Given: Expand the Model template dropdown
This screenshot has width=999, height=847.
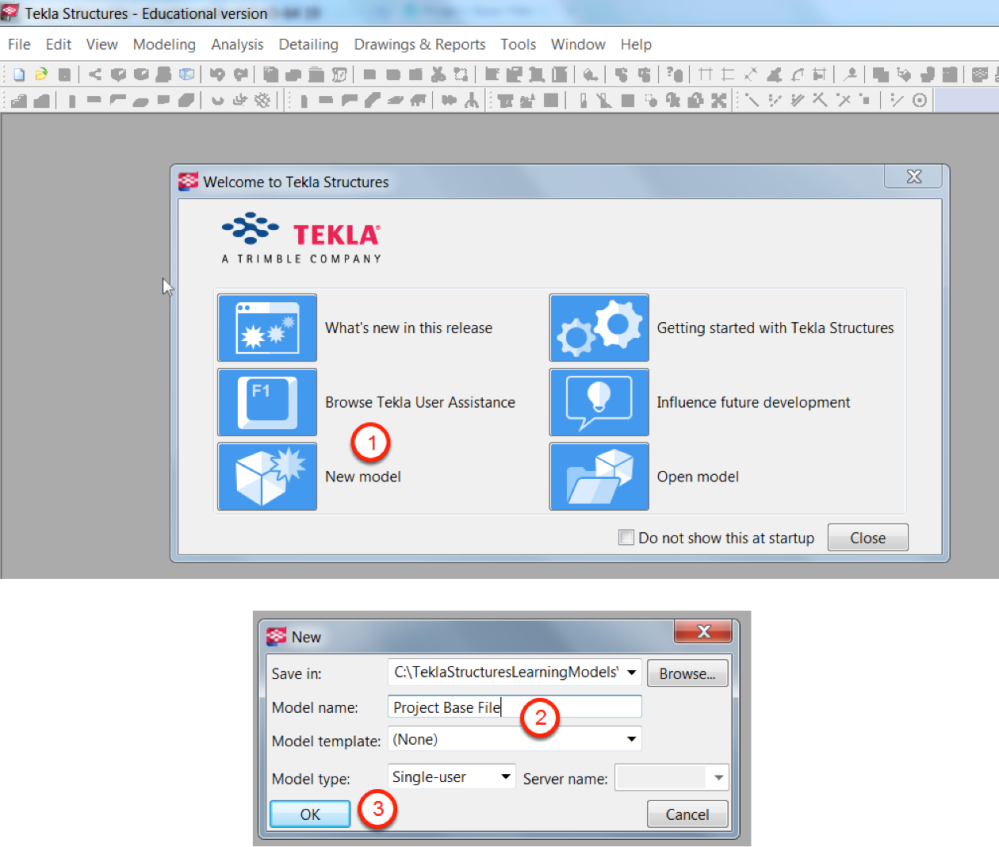Looking at the screenshot, I should (x=631, y=739).
